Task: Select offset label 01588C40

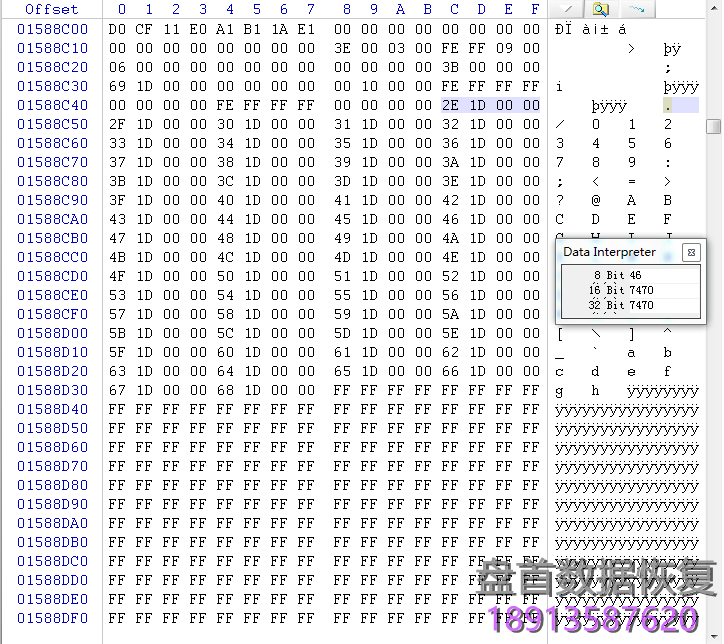Action: (x=52, y=105)
